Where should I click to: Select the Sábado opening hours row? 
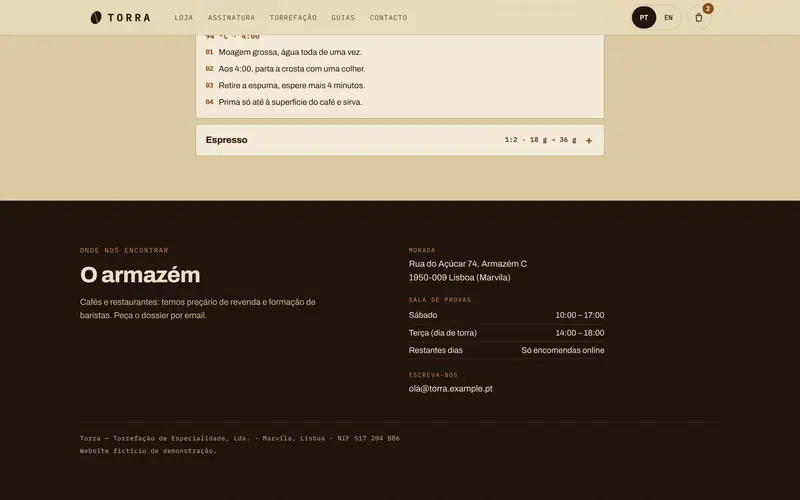pos(506,315)
